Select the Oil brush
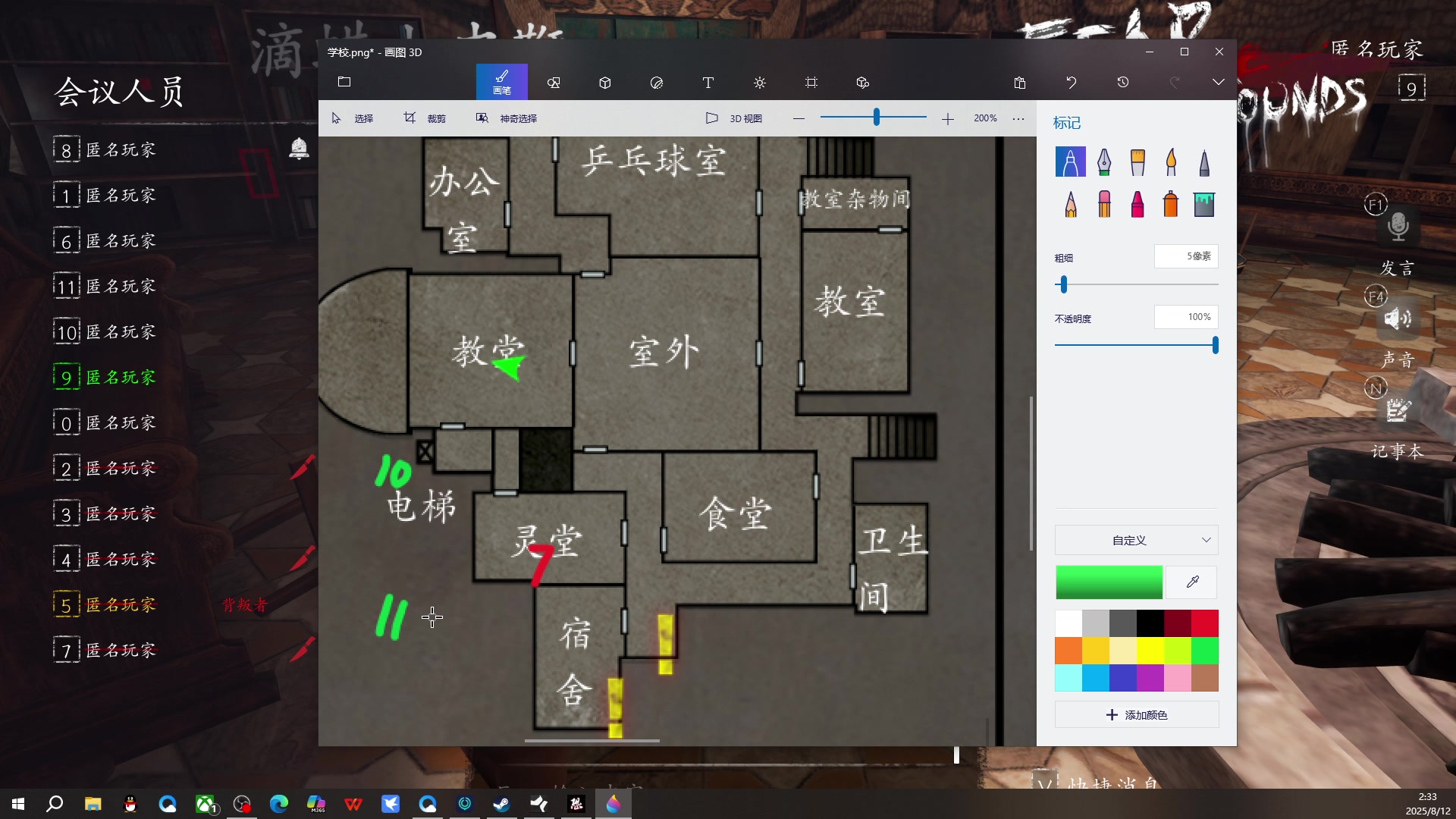This screenshot has height=819, width=1456. pyautogui.click(x=1137, y=162)
